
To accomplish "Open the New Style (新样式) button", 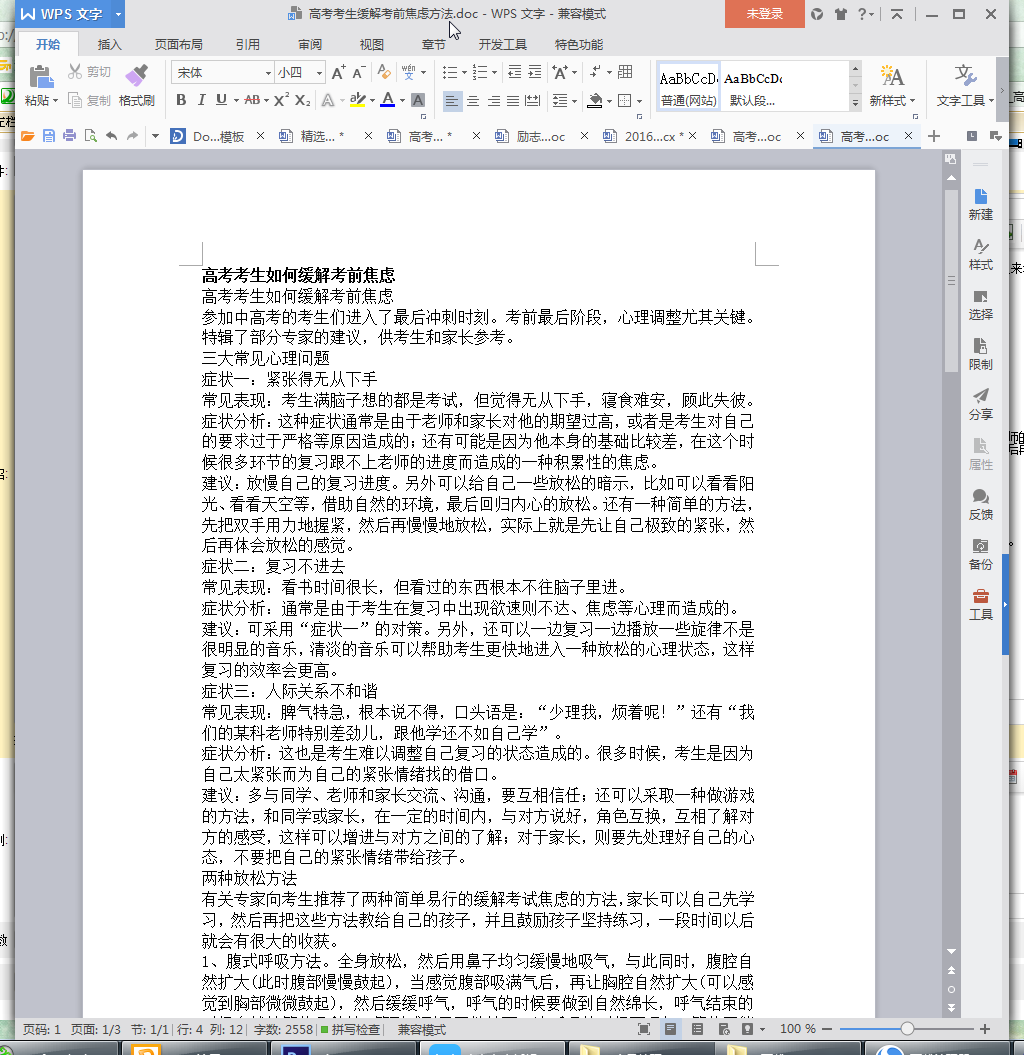I will [x=892, y=85].
